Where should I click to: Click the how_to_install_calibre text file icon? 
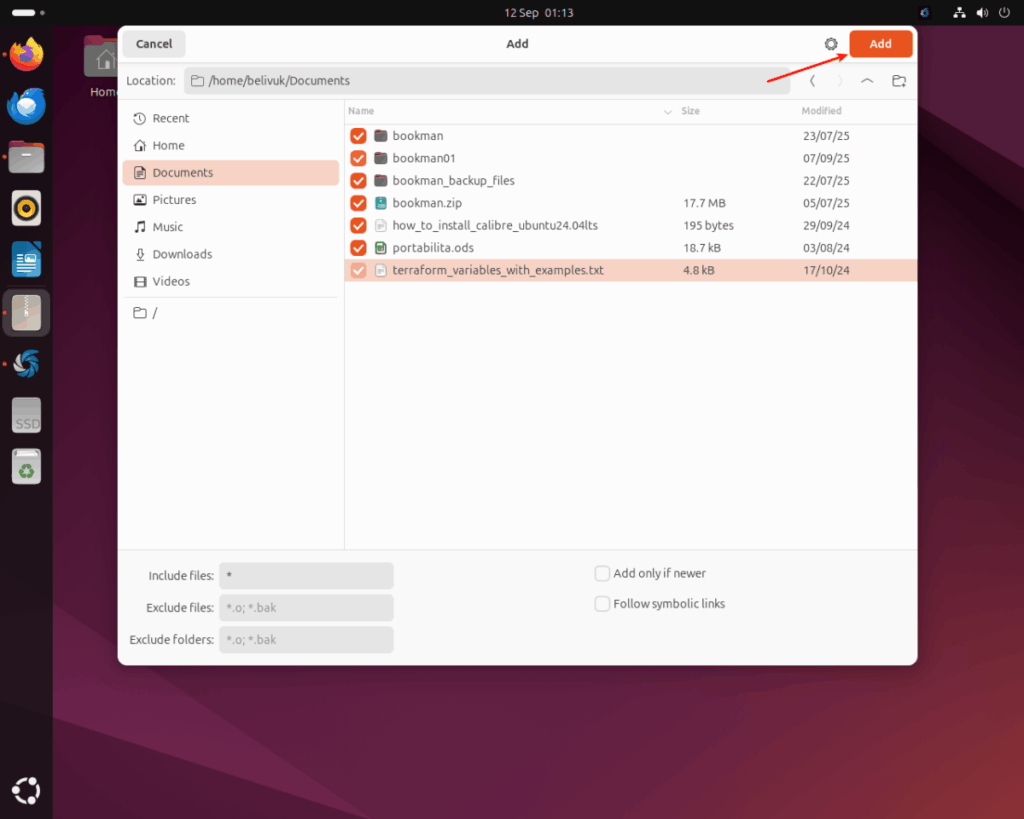click(x=381, y=225)
